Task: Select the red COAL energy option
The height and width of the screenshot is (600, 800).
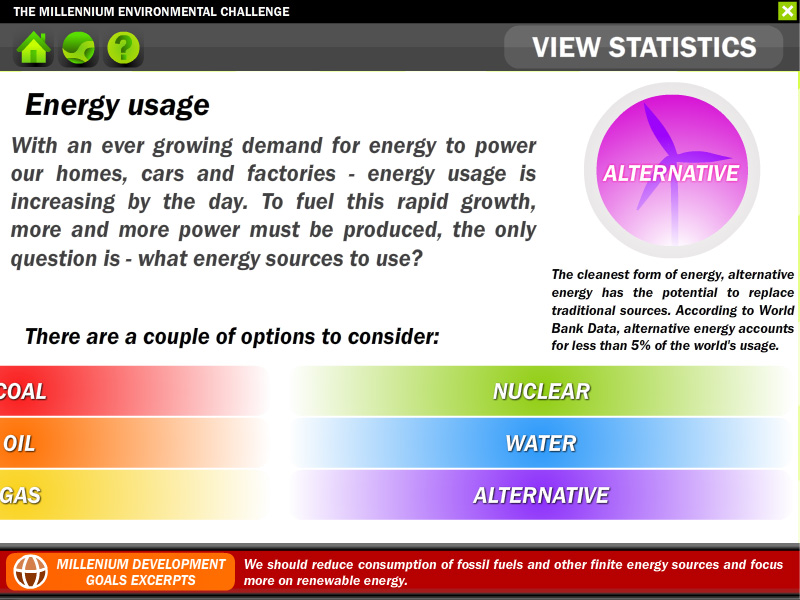Action: coord(134,391)
